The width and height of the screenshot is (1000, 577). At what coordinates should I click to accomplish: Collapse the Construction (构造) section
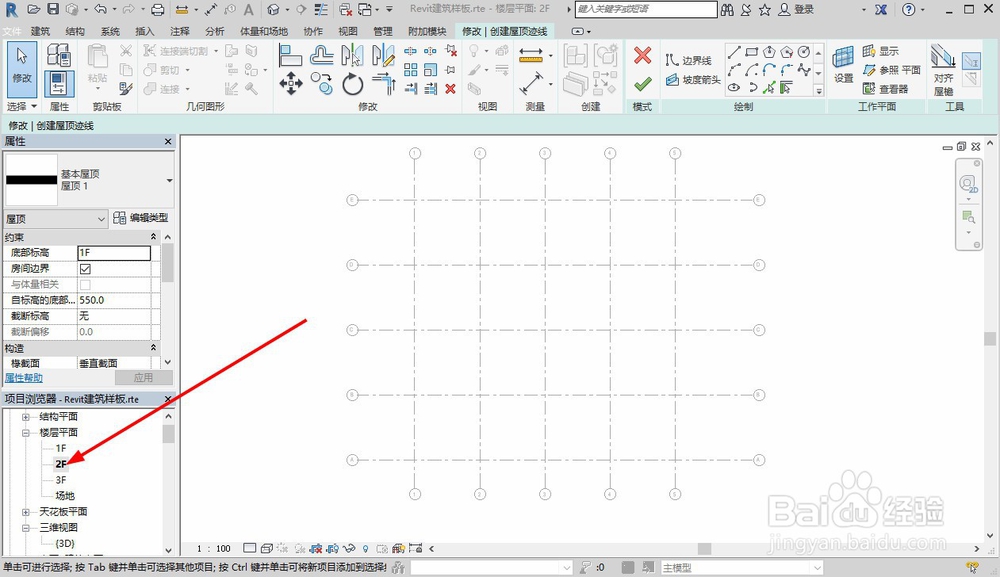(x=153, y=347)
